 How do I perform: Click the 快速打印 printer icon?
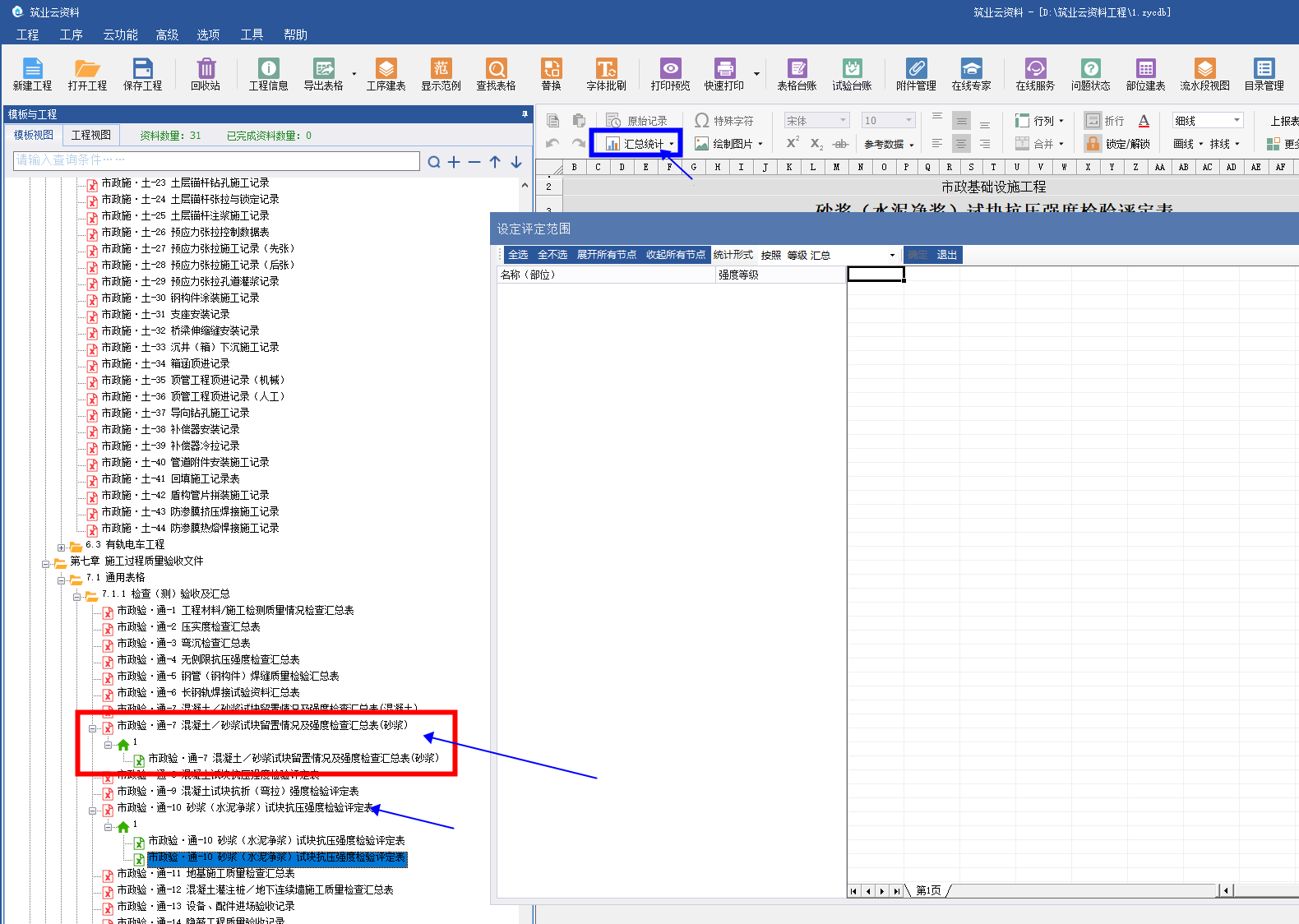[724, 74]
